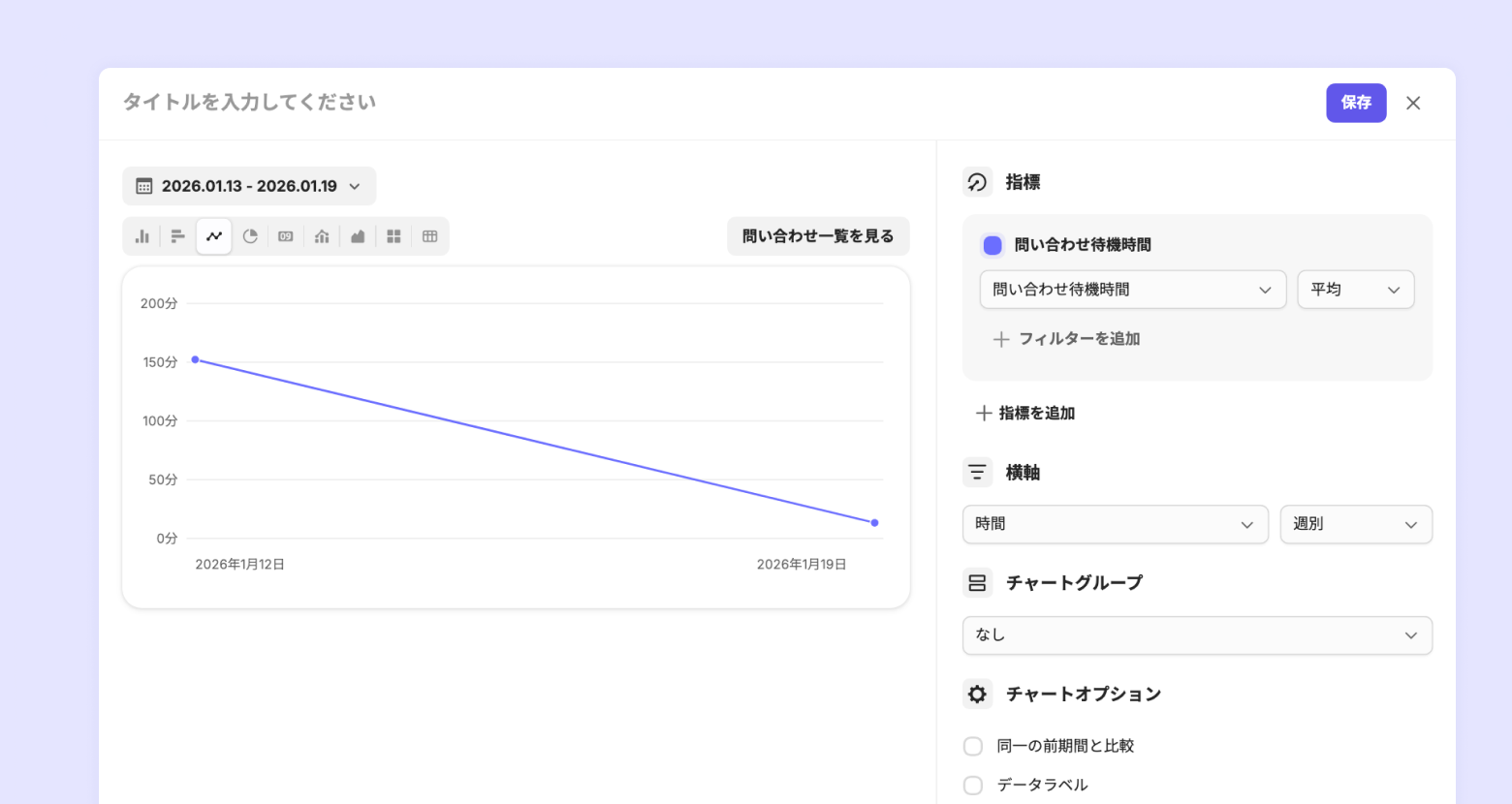Click the title field タイトルを入力してください
Image resolution: width=1512 pixels, height=804 pixels.
tap(250, 103)
